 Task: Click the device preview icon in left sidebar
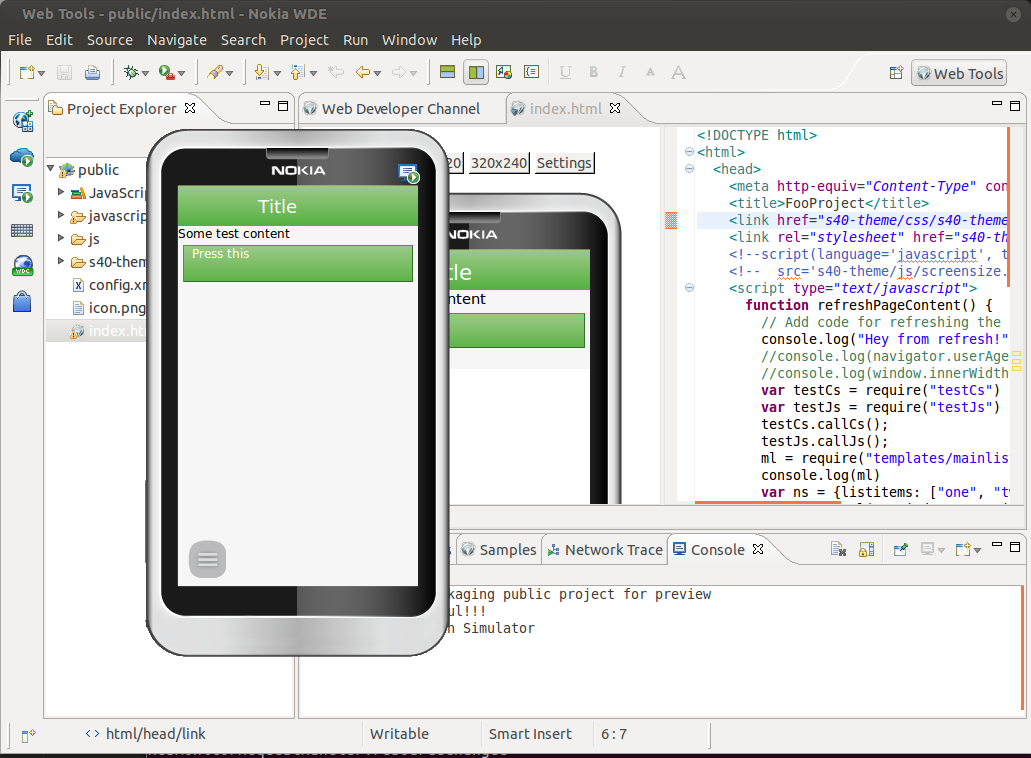click(22, 193)
